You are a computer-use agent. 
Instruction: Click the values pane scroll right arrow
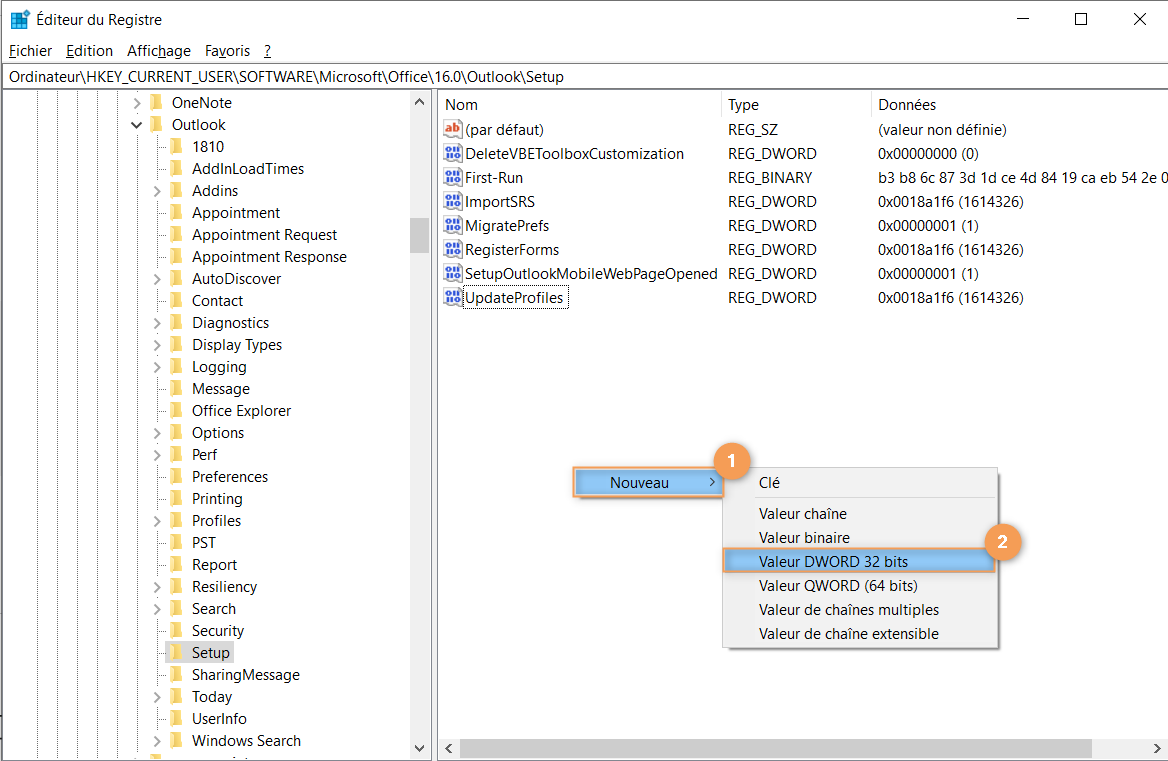[x=1157, y=748]
